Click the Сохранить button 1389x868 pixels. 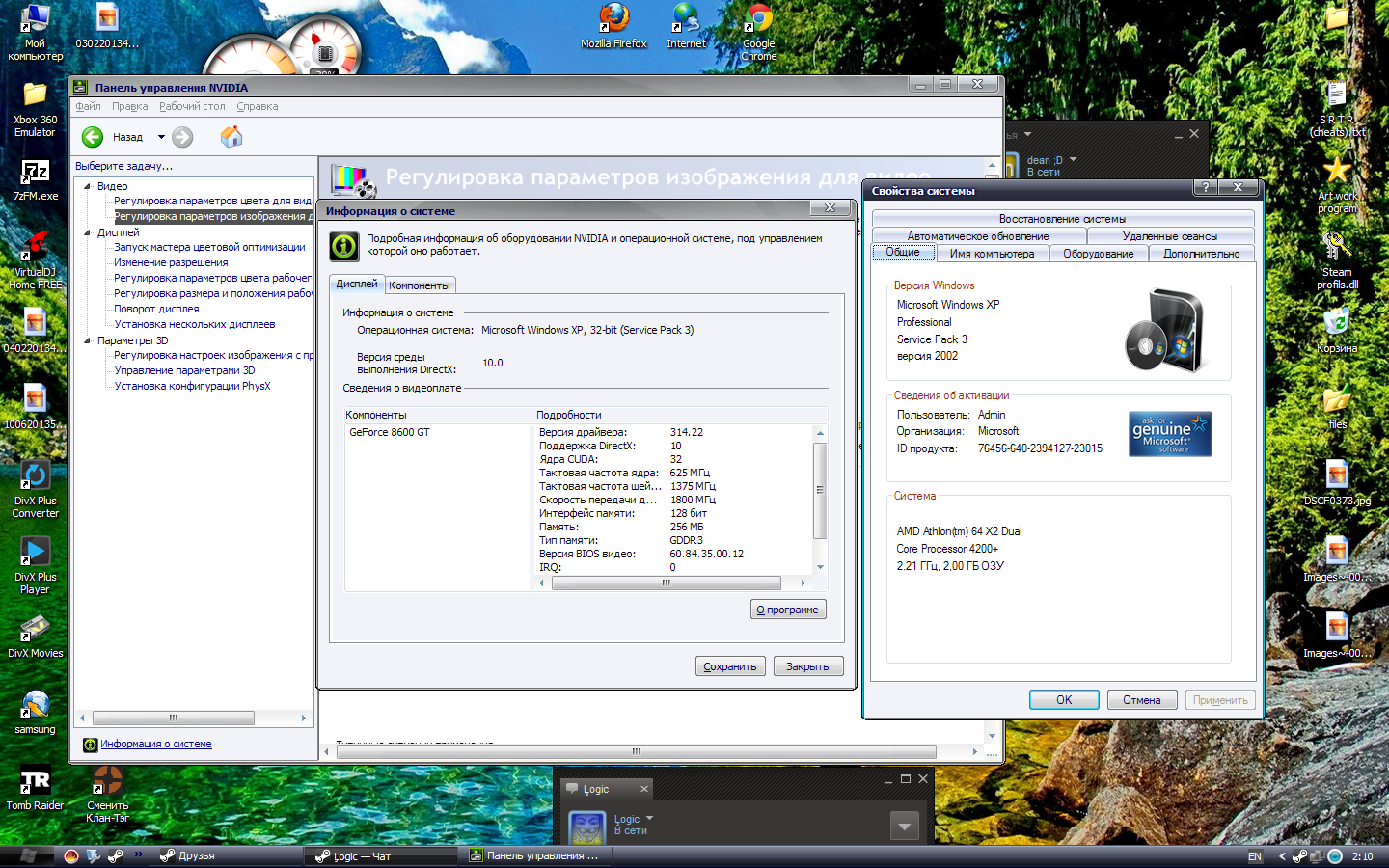[x=730, y=666]
